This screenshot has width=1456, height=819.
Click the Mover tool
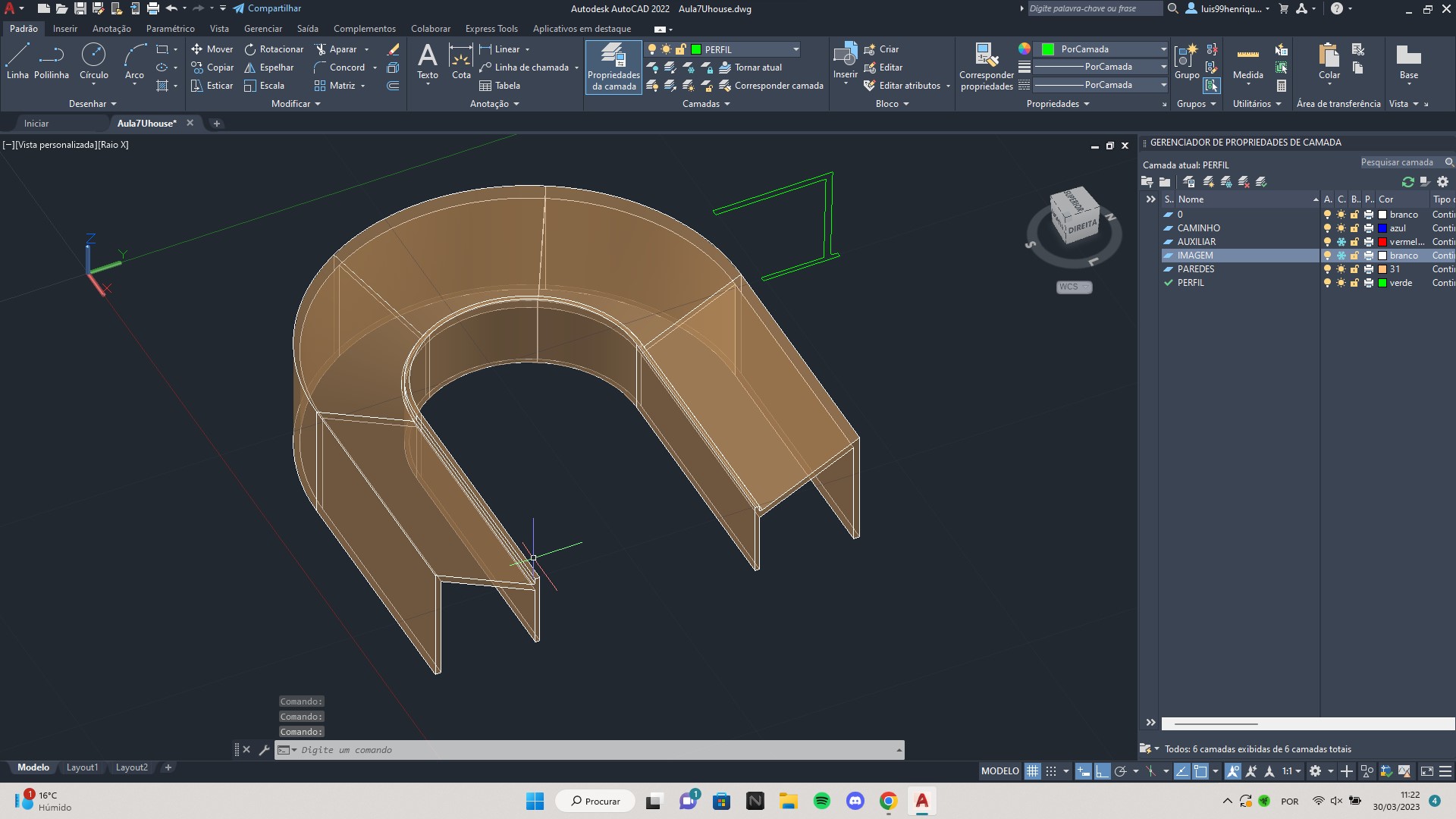click(212, 49)
